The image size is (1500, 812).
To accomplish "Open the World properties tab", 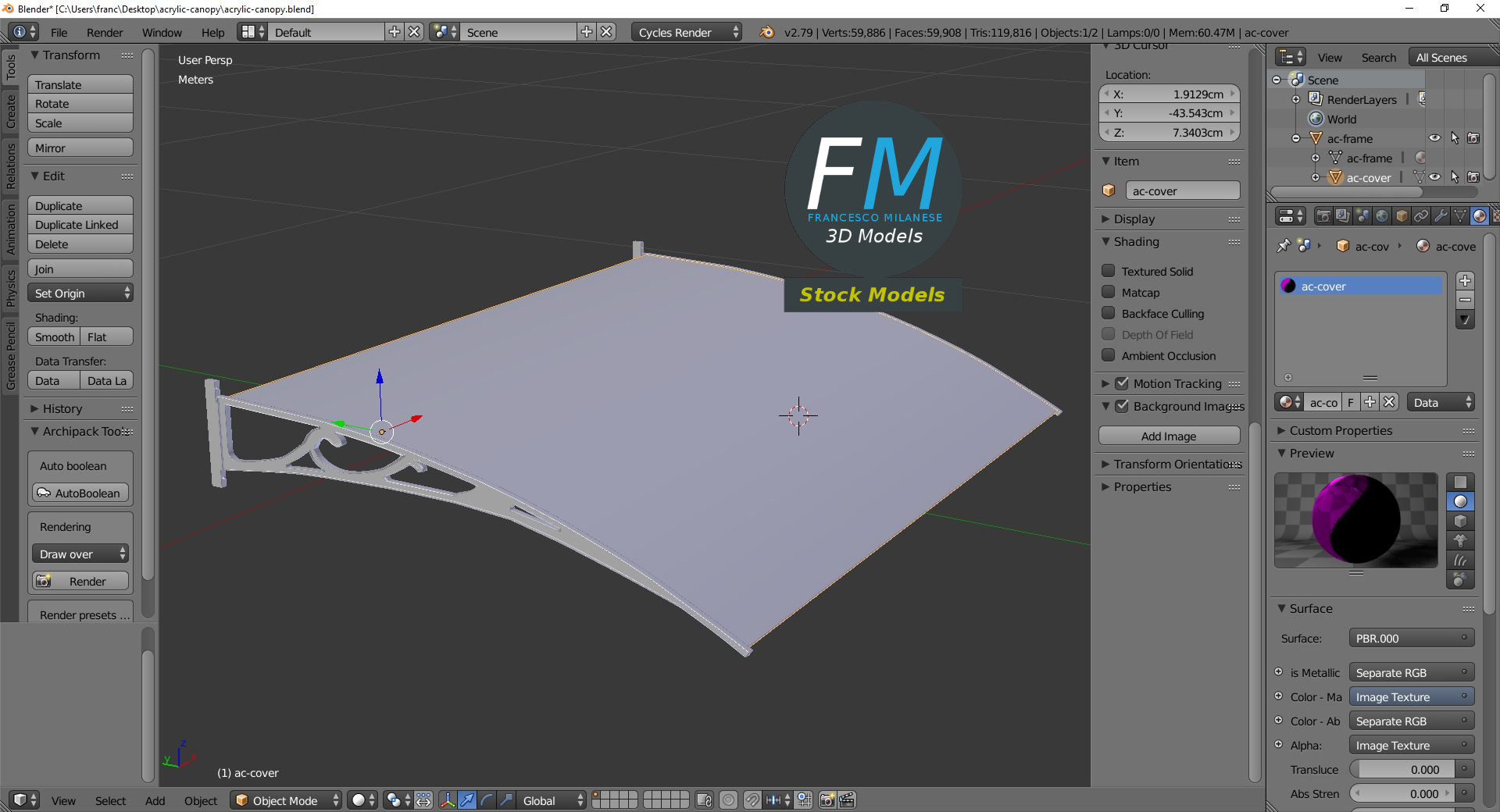I will pyautogui.click(x=1383, y=215).
